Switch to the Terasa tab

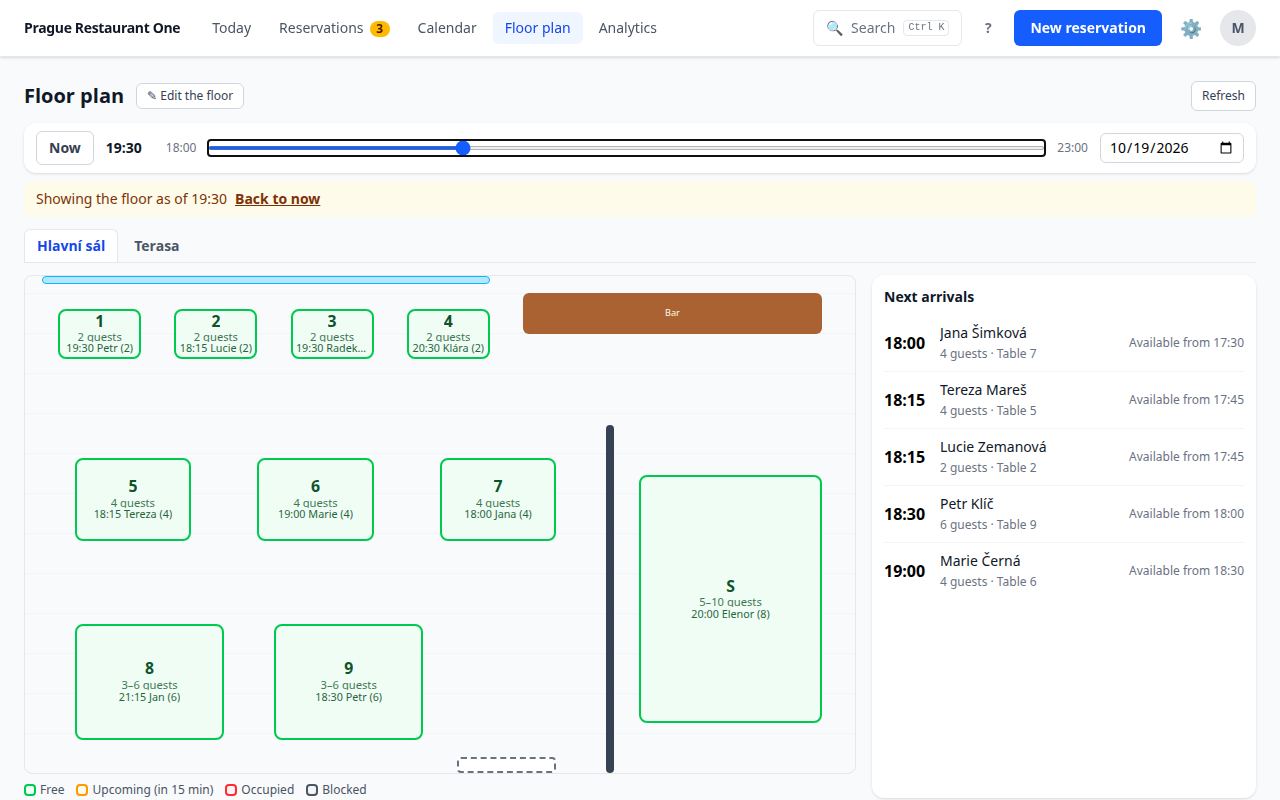pos(157,246)
